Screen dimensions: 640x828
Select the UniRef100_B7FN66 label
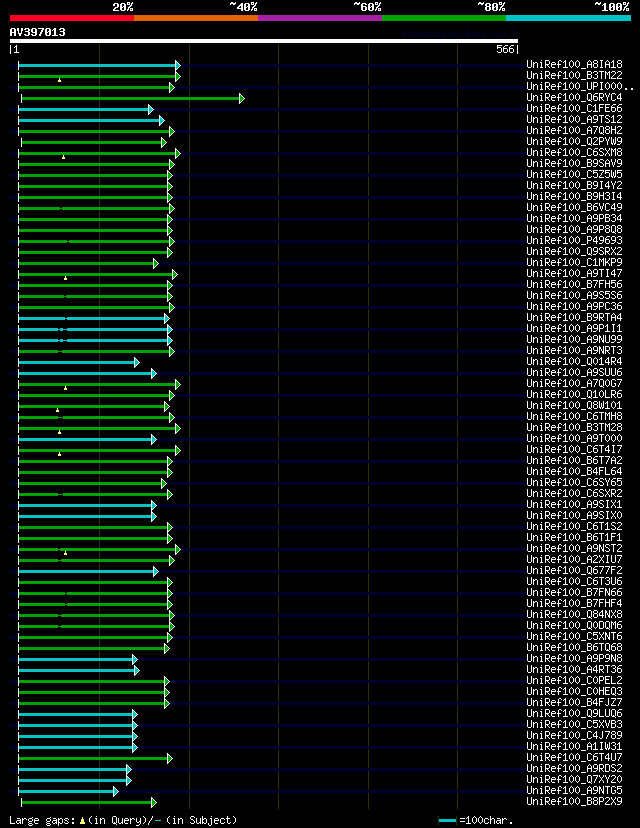pos(574,593)
